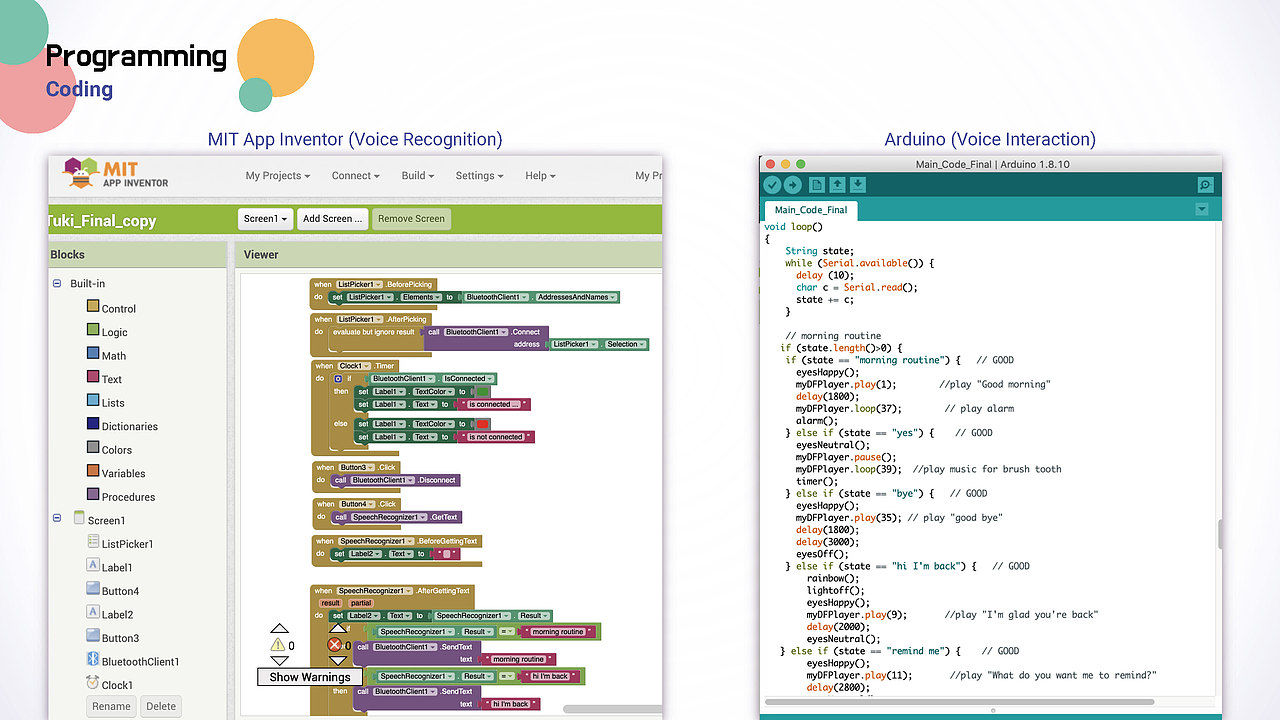
Task: Open the My Projects menu
Action: coord(278,175)
